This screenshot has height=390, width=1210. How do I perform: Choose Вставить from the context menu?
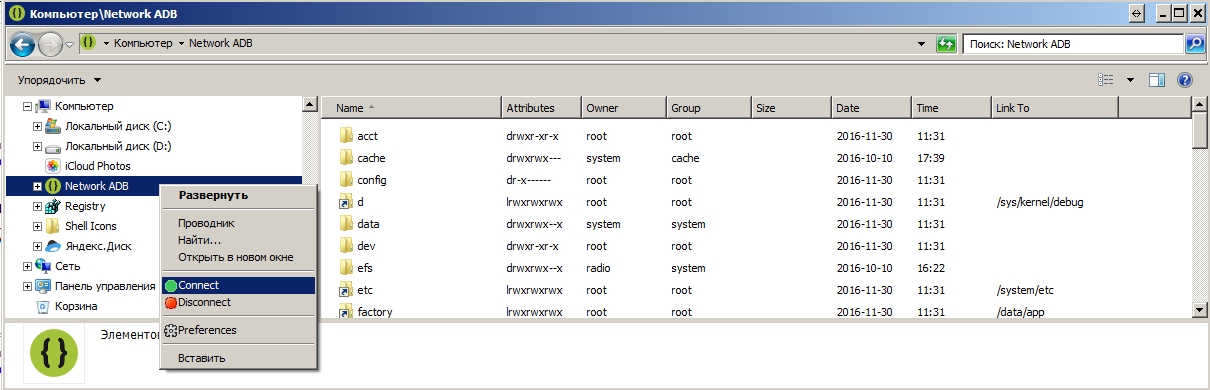click(x=238, y=358)
